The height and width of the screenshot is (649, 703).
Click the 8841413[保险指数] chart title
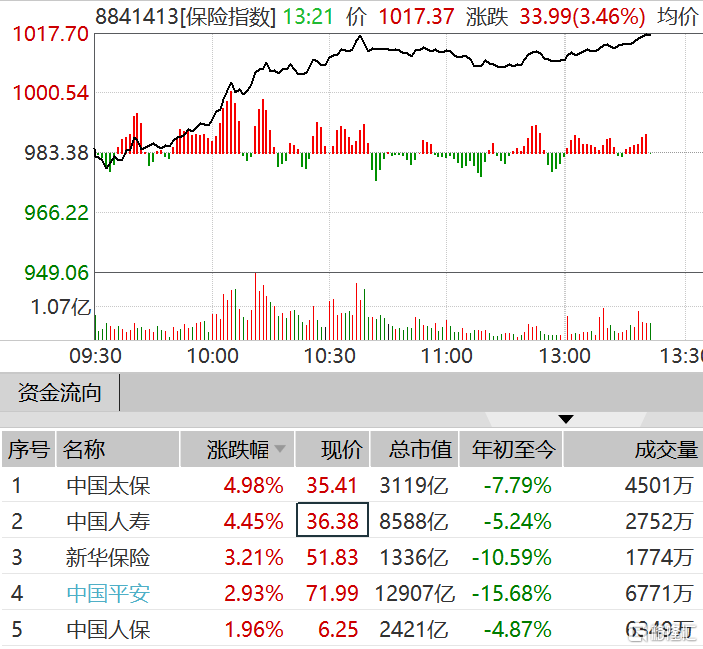click(x=186, y=17)
